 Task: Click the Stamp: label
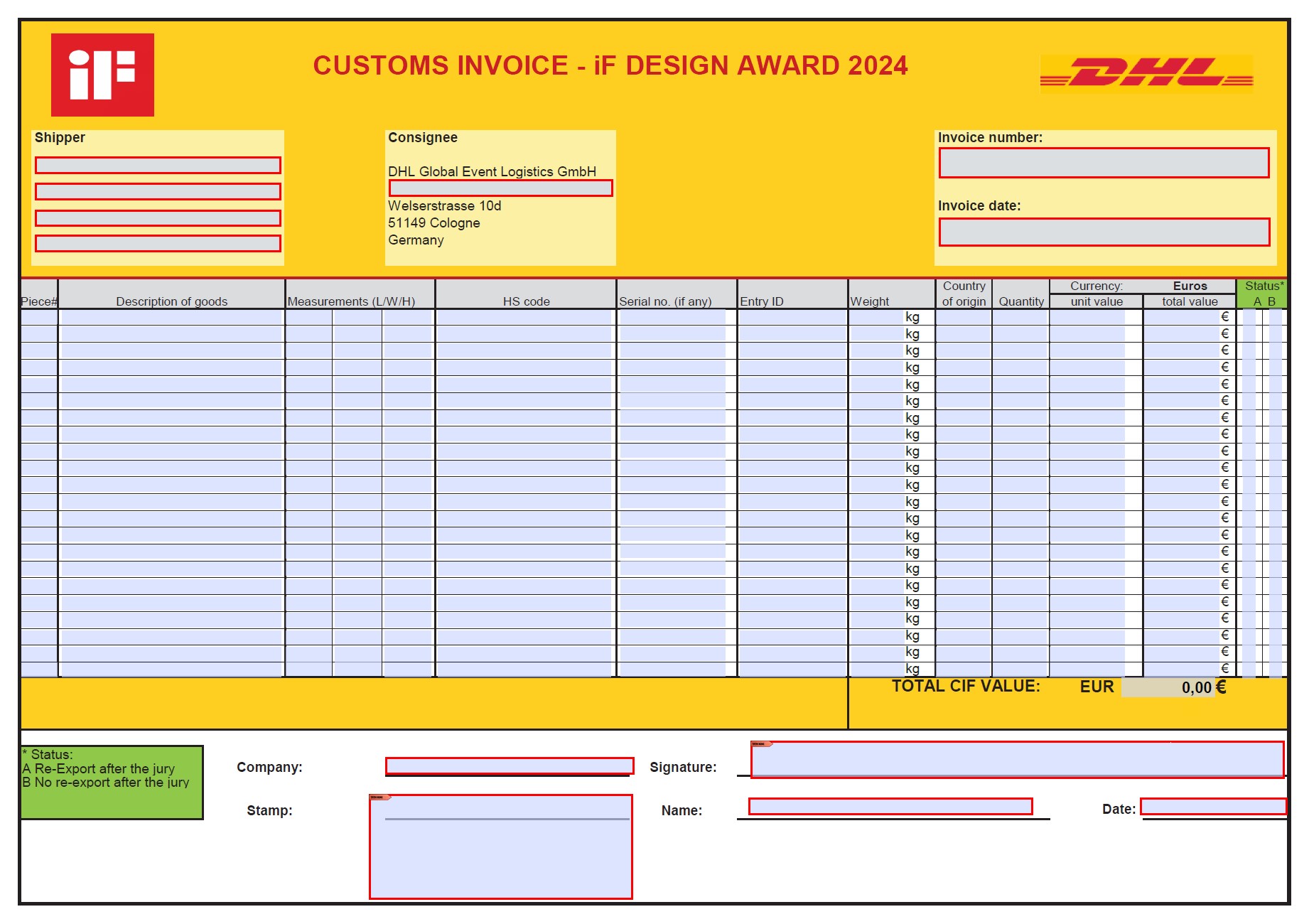269,810
